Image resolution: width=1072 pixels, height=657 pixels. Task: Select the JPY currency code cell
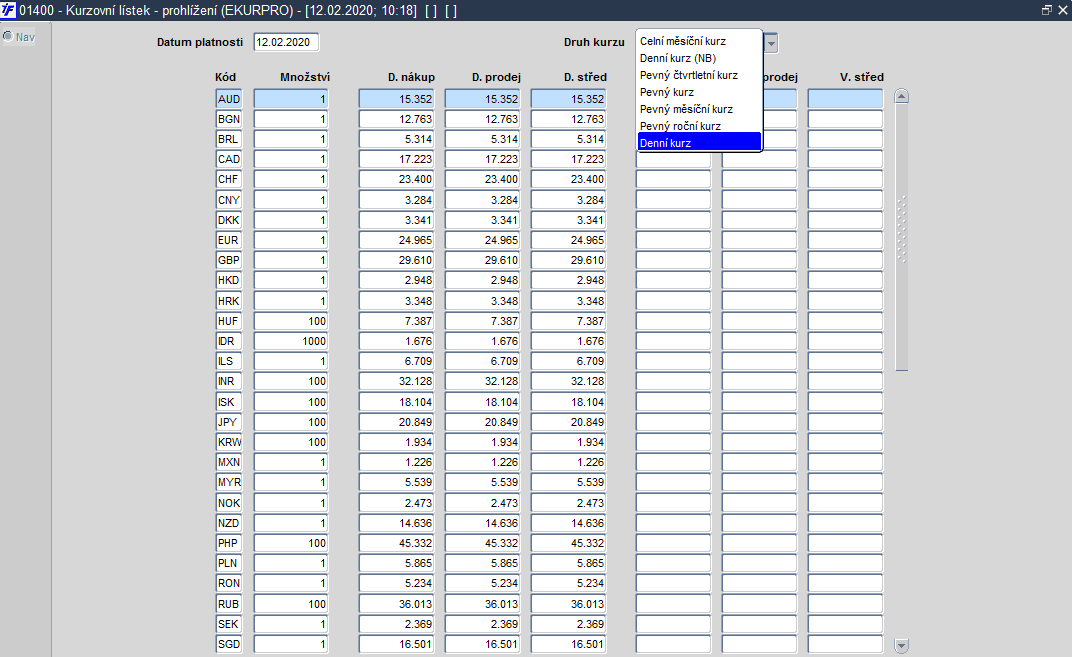click(228, 422)
